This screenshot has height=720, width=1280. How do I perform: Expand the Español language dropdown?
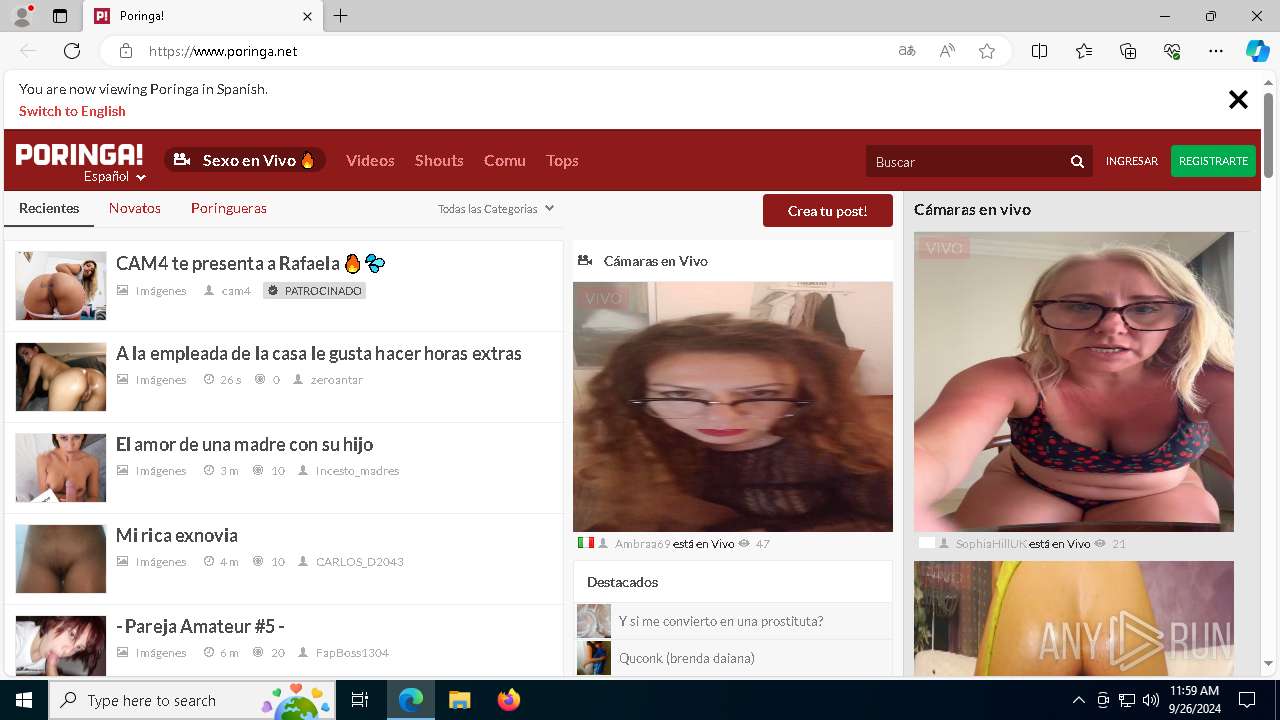click(115, 177)
